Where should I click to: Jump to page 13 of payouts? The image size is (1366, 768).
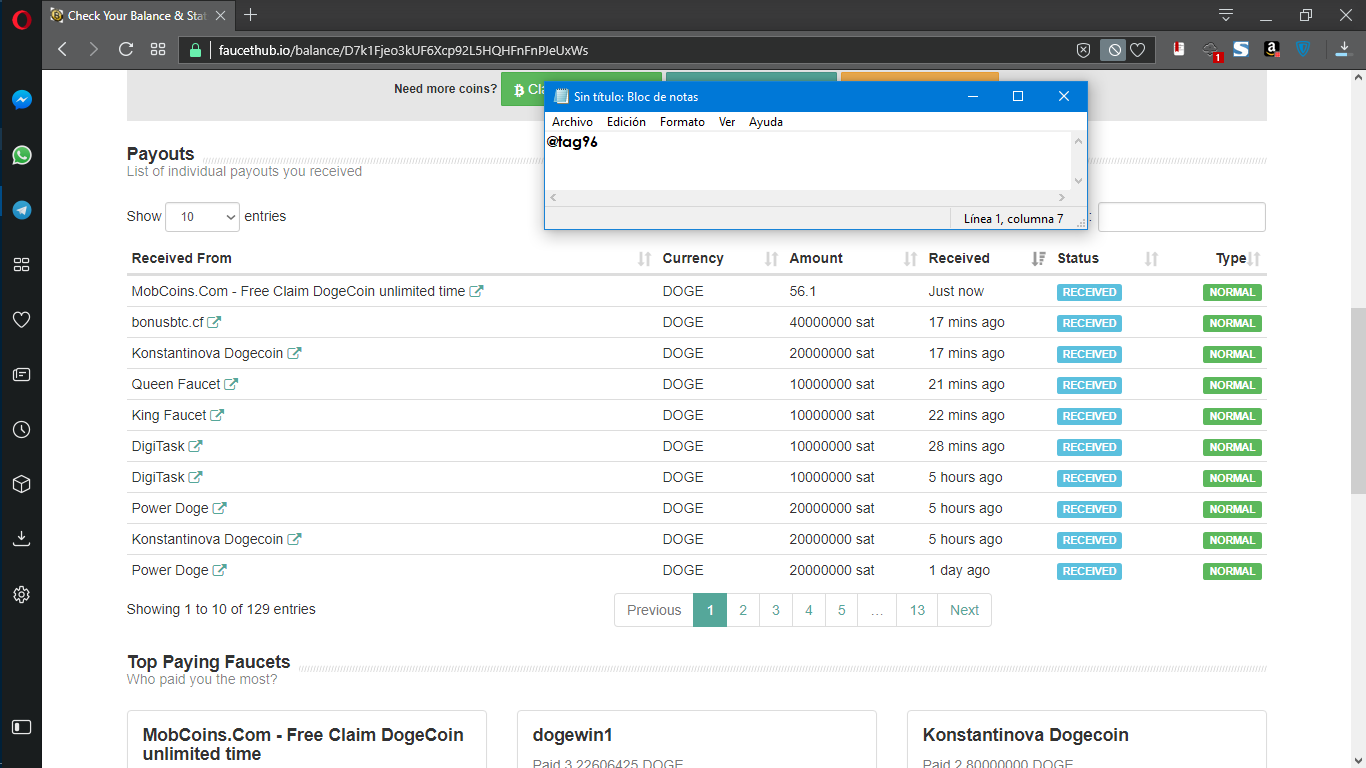(917, 610)
